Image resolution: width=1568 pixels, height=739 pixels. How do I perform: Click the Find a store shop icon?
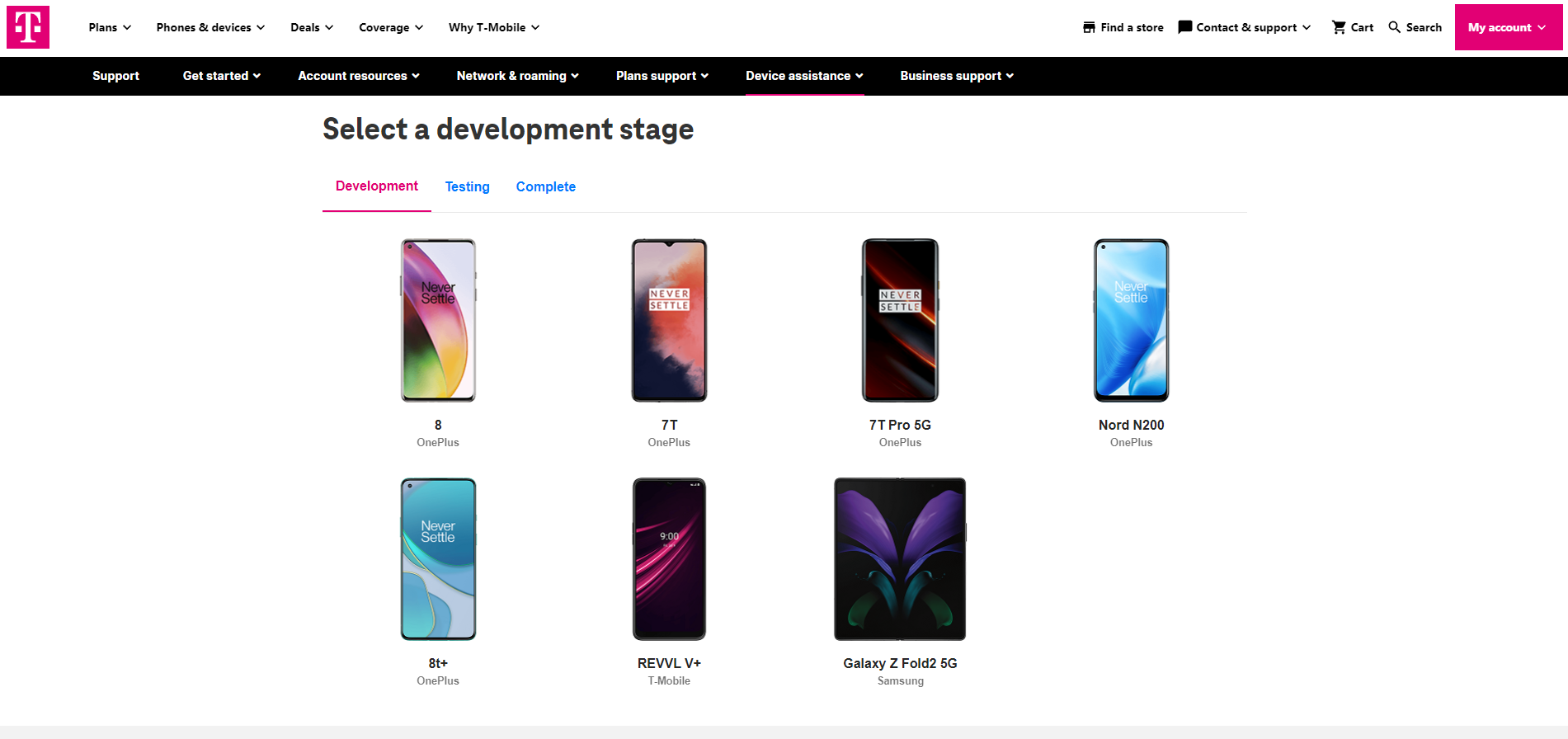[1090, 27]
